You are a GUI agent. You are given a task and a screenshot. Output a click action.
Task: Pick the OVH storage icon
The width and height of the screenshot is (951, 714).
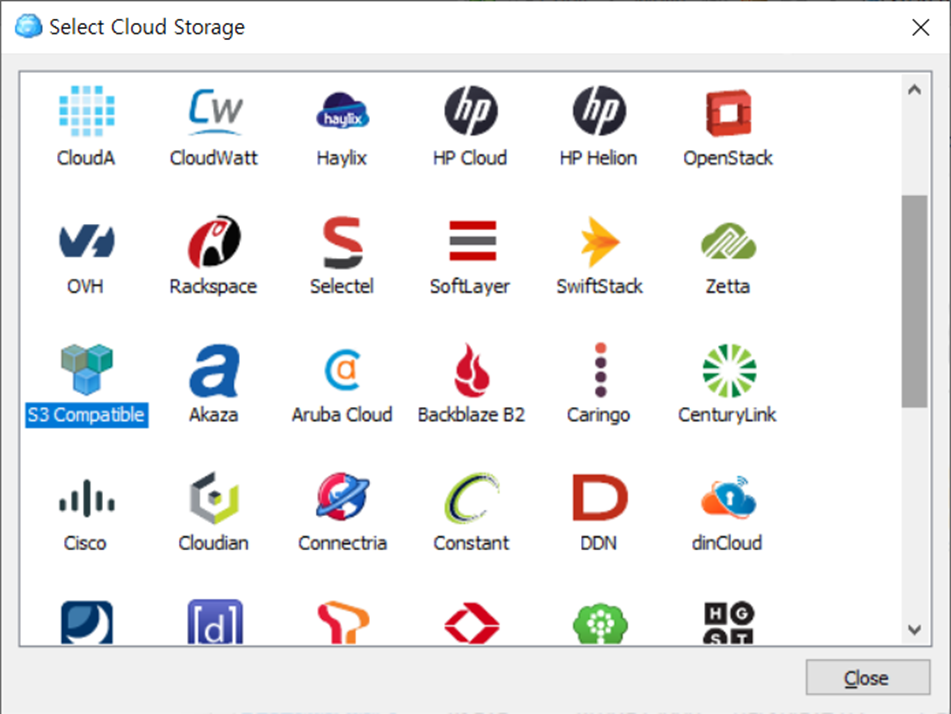click(86, 240)
